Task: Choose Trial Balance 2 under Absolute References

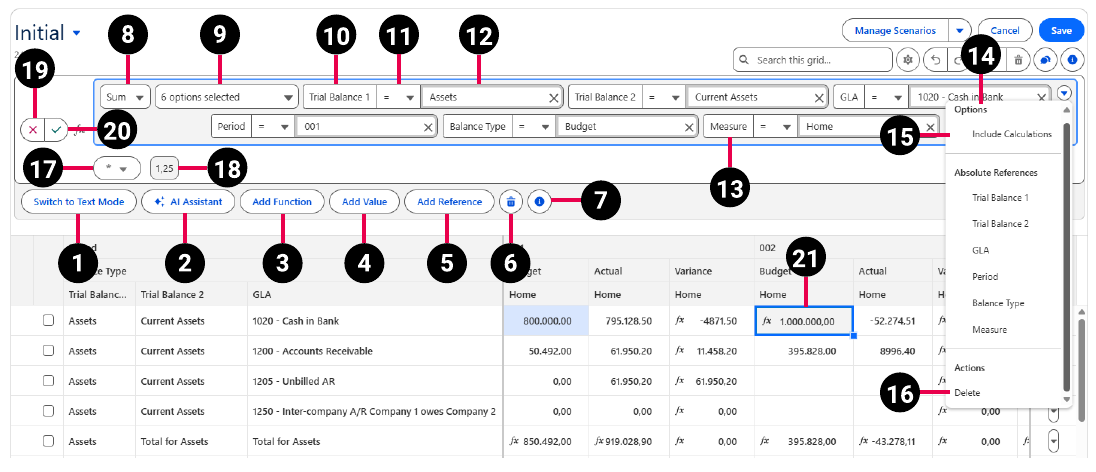Action: click(1000, 224)
